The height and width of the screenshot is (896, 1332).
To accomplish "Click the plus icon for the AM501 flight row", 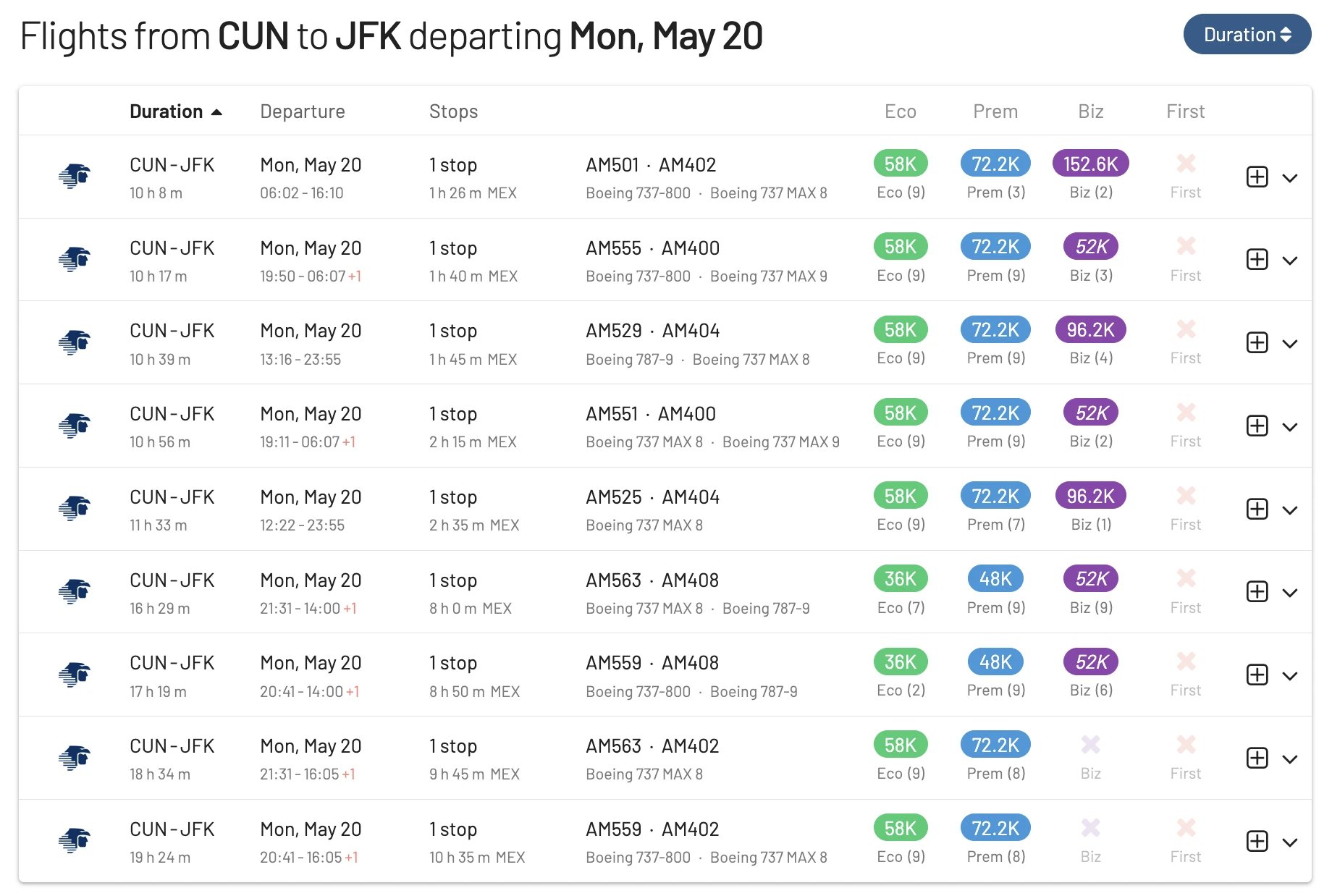I will (1257, 177).
